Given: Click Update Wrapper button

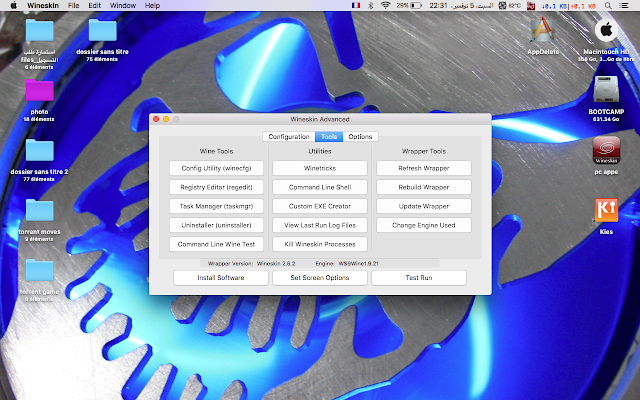Looking at the screenshot, I should coord(424,206).
